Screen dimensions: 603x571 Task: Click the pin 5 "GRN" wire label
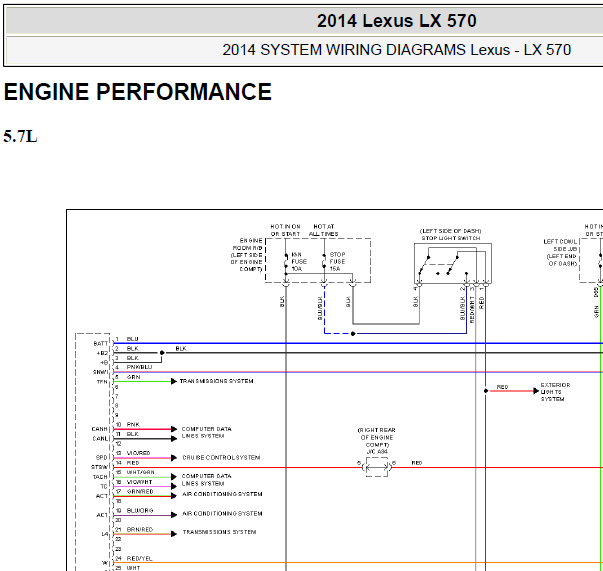tap(133, 377)
